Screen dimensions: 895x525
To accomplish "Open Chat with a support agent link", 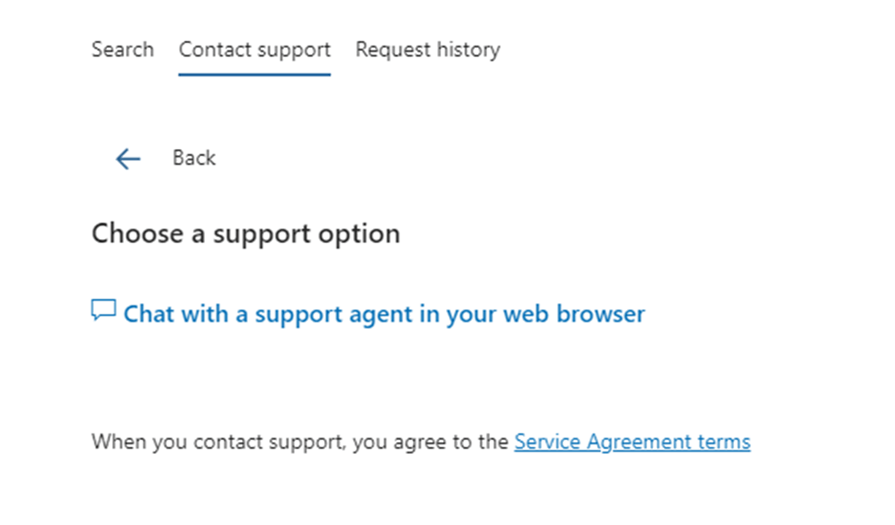I will pyautogui.click(x=384, y=314).
